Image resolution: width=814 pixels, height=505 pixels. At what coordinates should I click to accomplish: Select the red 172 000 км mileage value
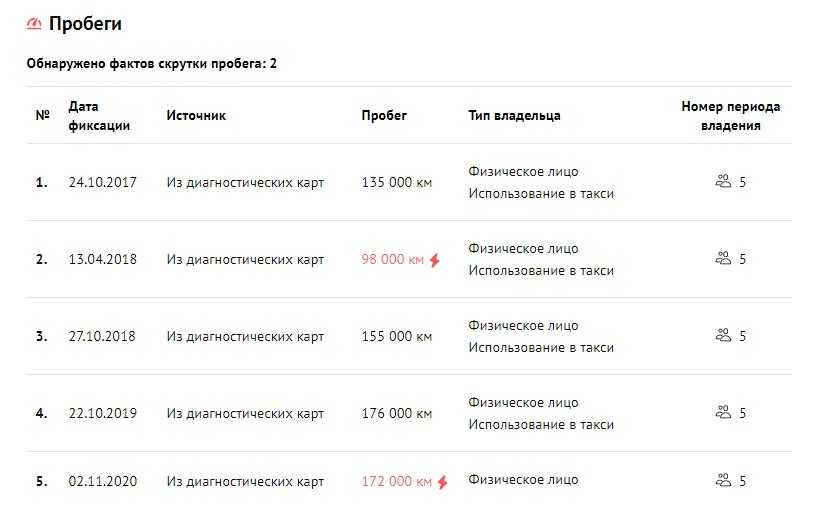(x=397, y=482)
